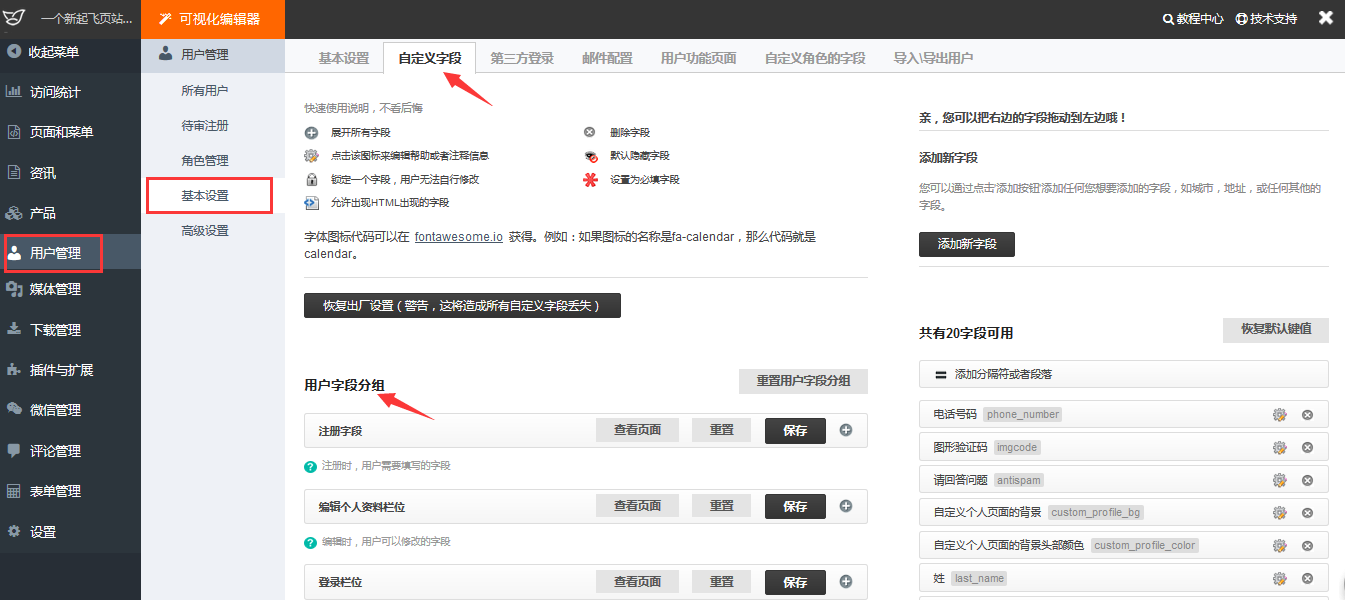Click 查看页面 for 注册字段
The height and width of the screenshot is (600, 1345).
[638, 430]
